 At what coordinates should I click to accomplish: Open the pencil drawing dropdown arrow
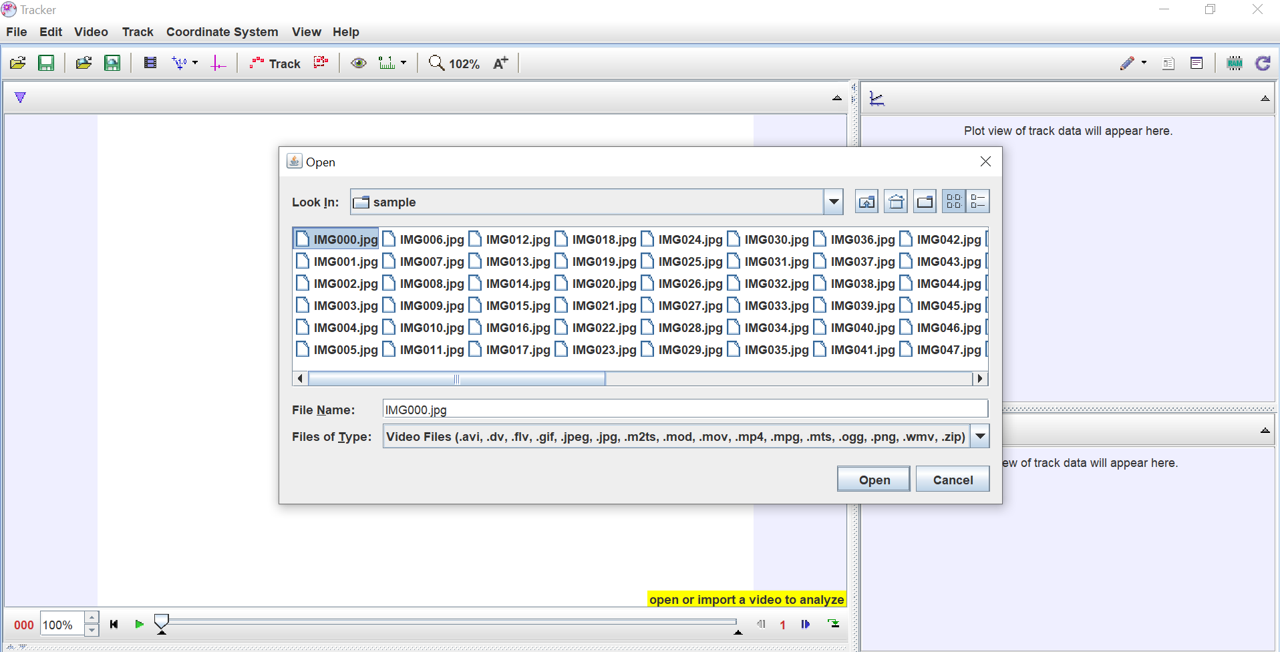tap(1144, 63)
